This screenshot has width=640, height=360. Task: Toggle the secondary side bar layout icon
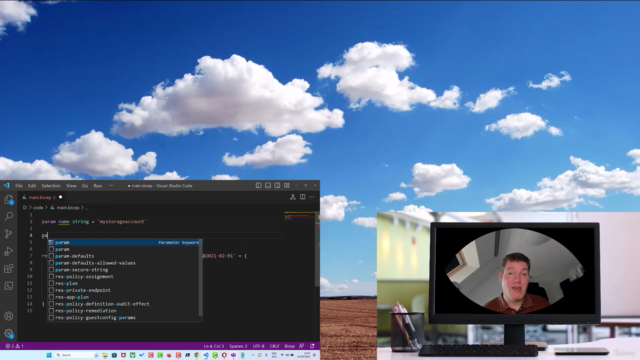point(277,185)
